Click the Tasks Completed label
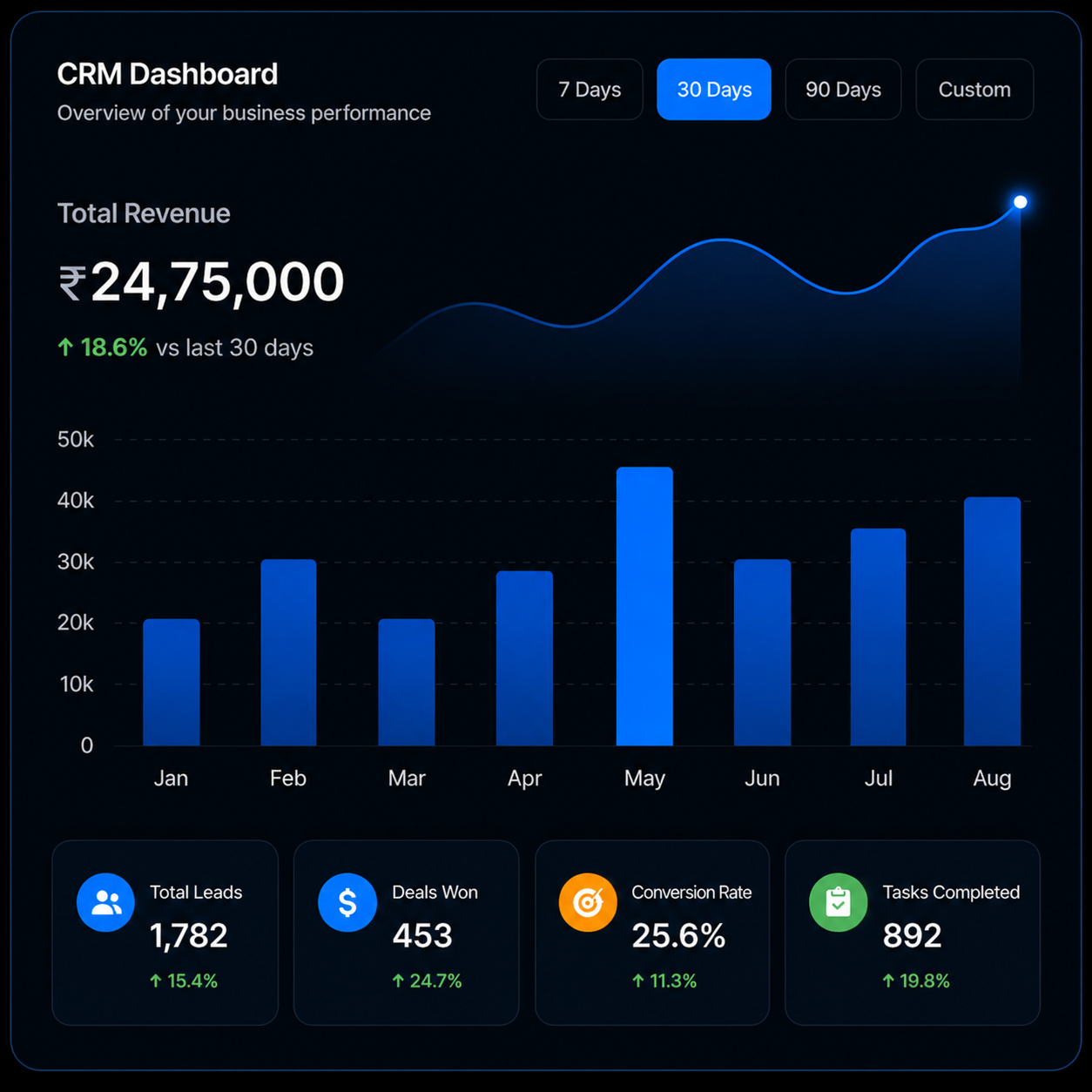The image size is (1092, 1092). click(951, 893)
